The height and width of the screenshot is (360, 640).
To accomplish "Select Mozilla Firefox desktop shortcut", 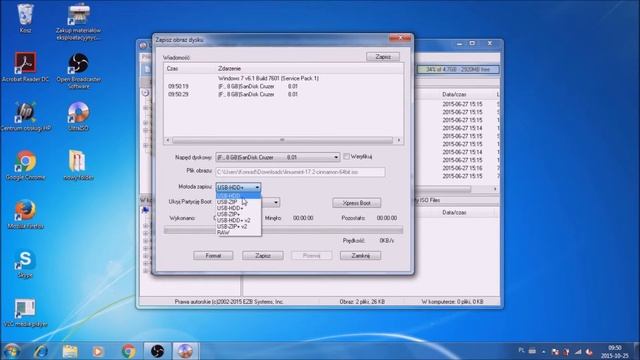I will [x=25, y=214].
